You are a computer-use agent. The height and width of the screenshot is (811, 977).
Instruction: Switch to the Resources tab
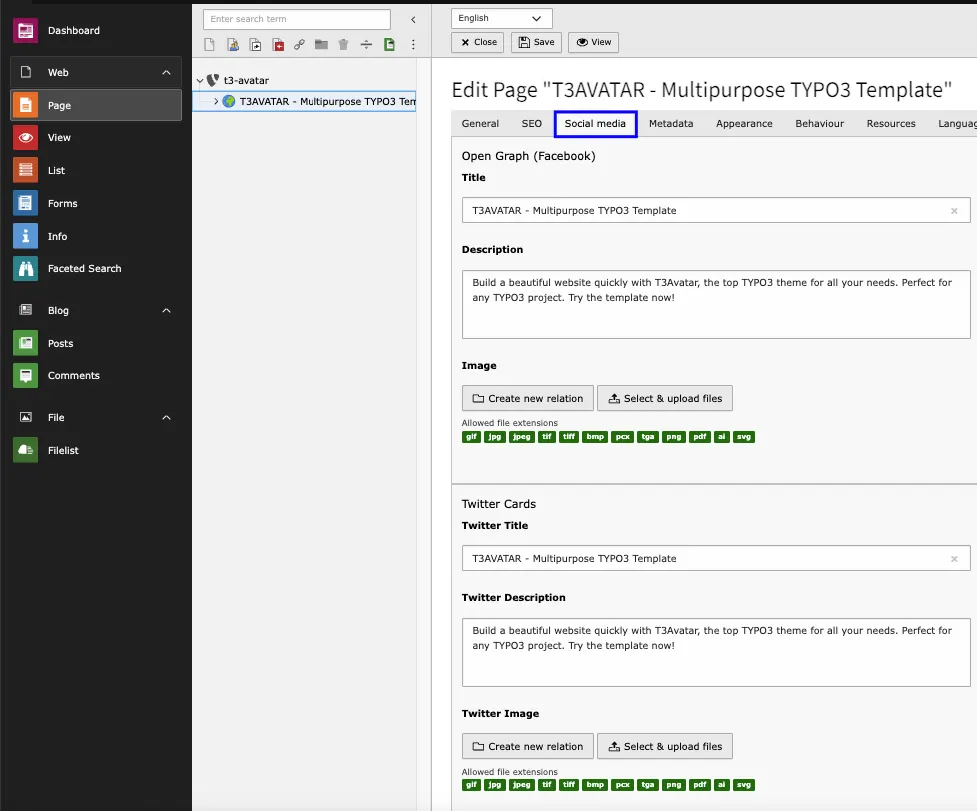[891, 123]
